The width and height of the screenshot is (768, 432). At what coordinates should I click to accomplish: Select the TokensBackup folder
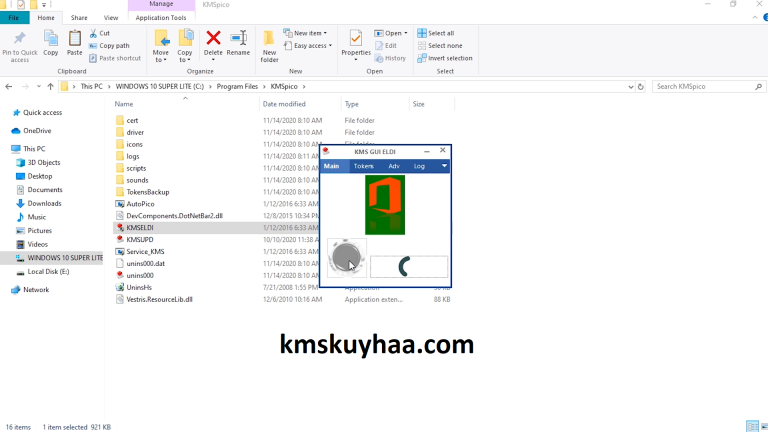pyautogui.click(x=147, y=192)
